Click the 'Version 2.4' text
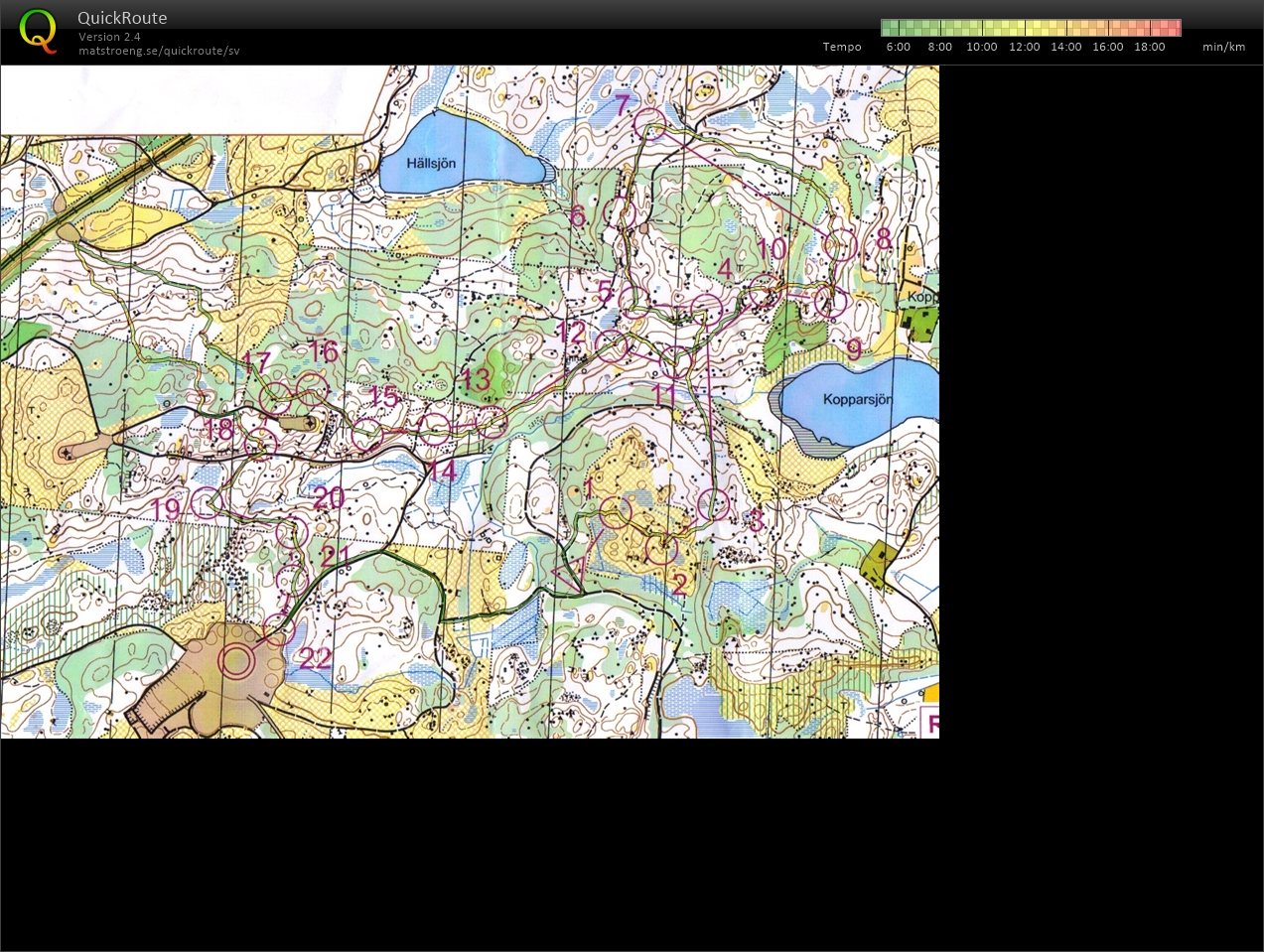The width and height of the screenshot is (1264, 952). [x=109, y=37]
